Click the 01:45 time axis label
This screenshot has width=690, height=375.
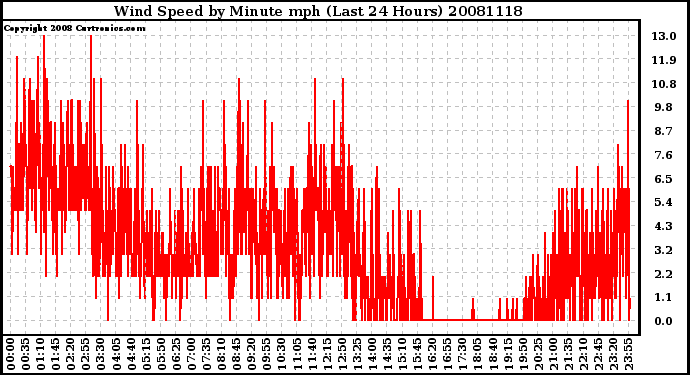pos(56,354)
